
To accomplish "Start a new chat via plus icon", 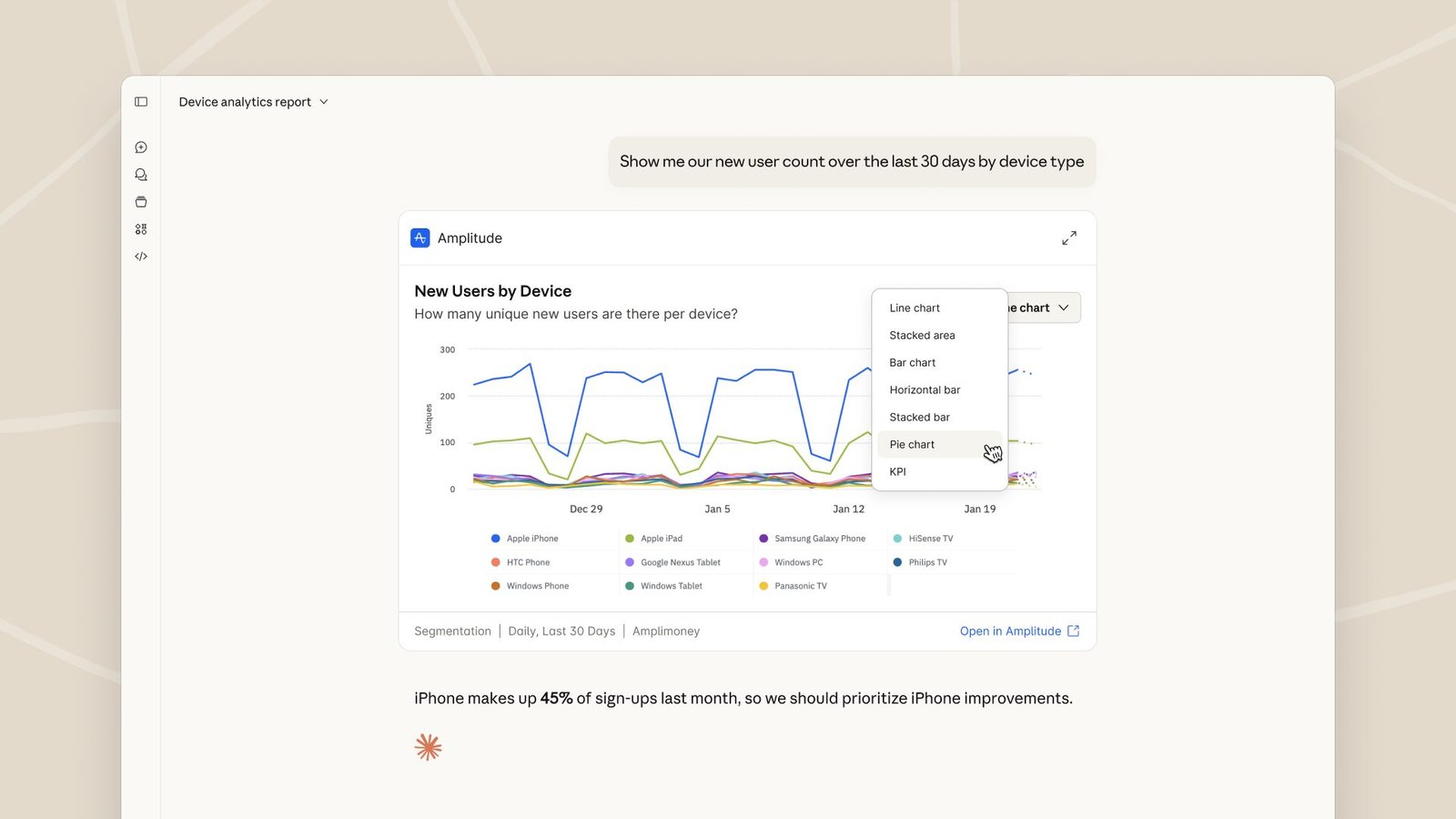I will [141, 147].
